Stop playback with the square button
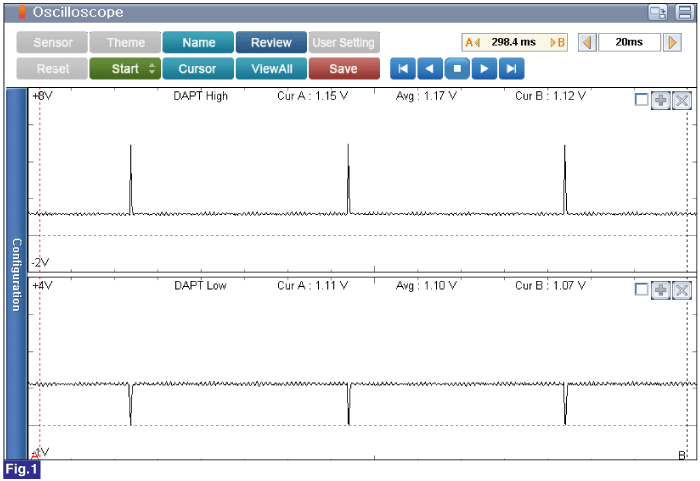Viewport: 700px width, 481px height. (457, 69)
